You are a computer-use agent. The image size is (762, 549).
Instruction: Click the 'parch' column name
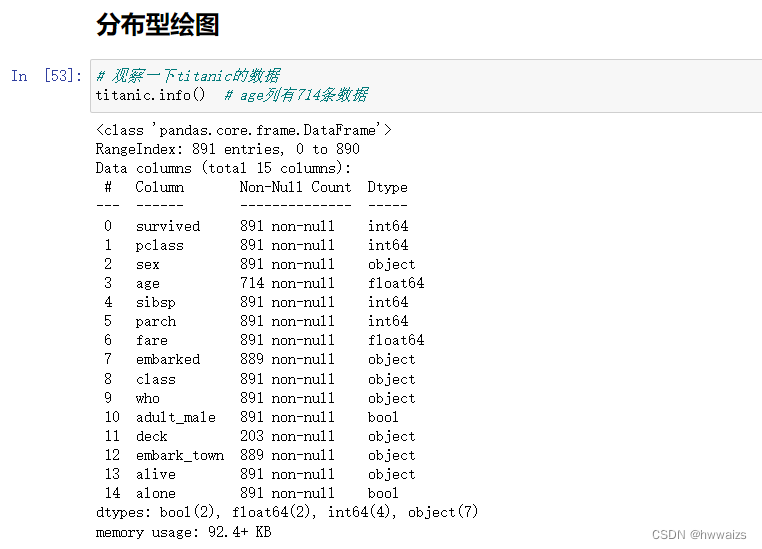(x=156, y=322)
